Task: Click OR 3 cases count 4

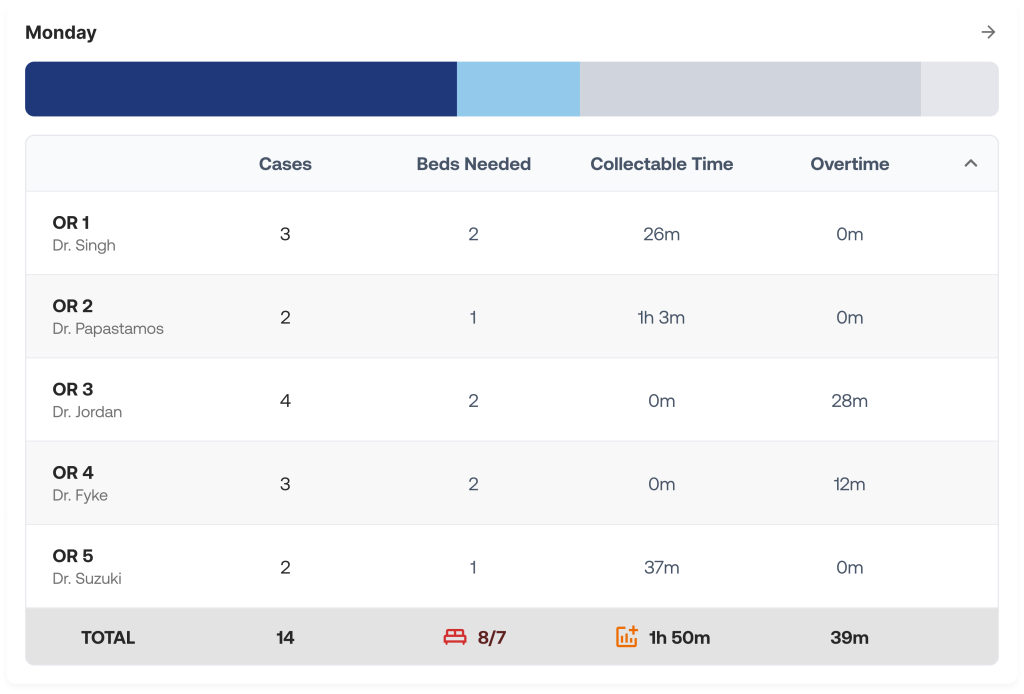Action: tap(285, 401)
